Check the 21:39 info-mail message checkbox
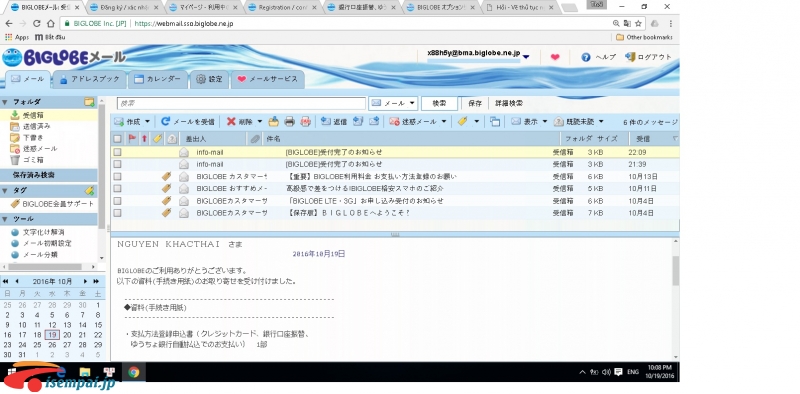This screenshot has width=800, height=394. pos(117,164)
